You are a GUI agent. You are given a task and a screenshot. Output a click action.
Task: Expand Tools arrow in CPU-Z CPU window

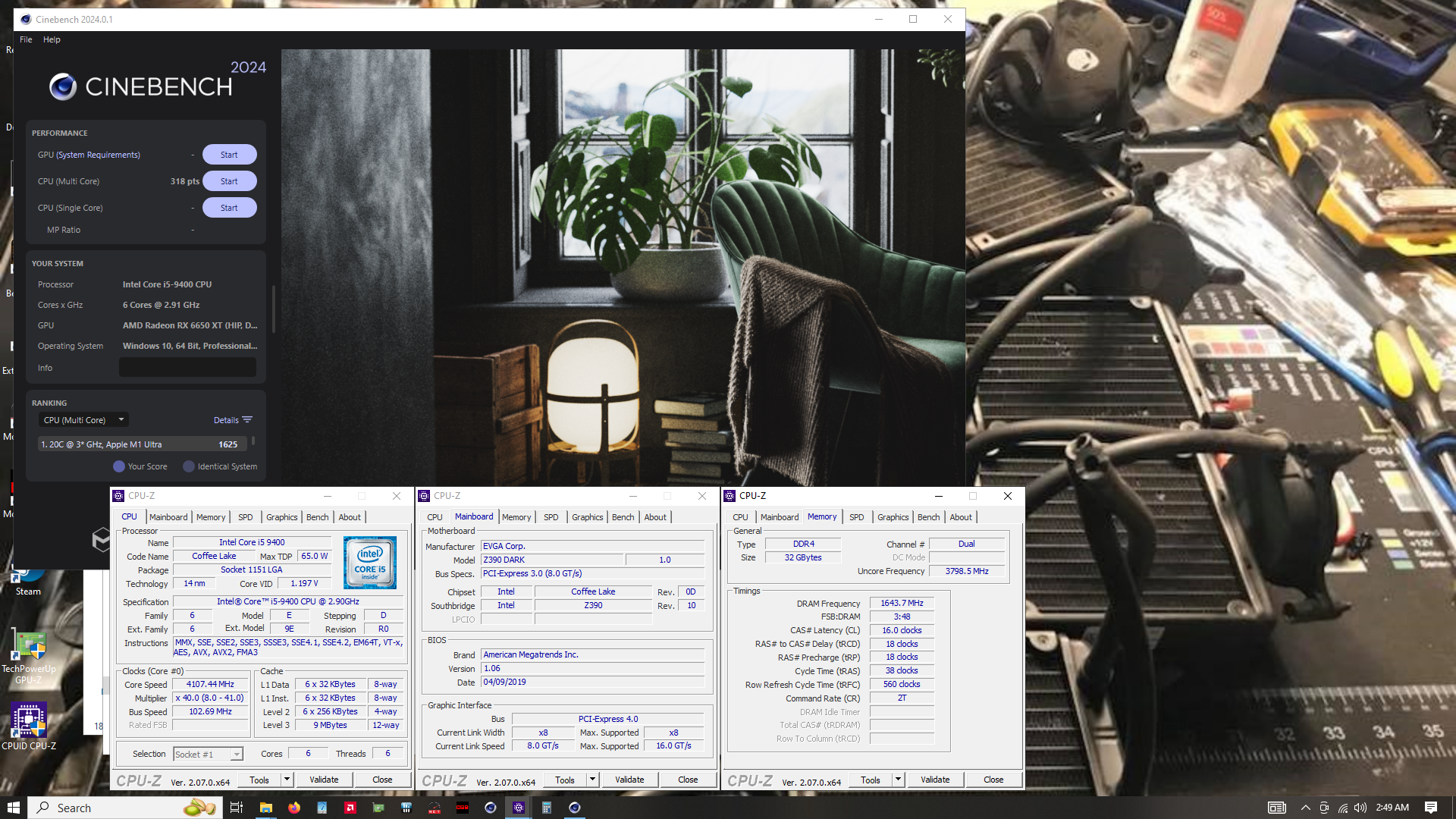287,780
